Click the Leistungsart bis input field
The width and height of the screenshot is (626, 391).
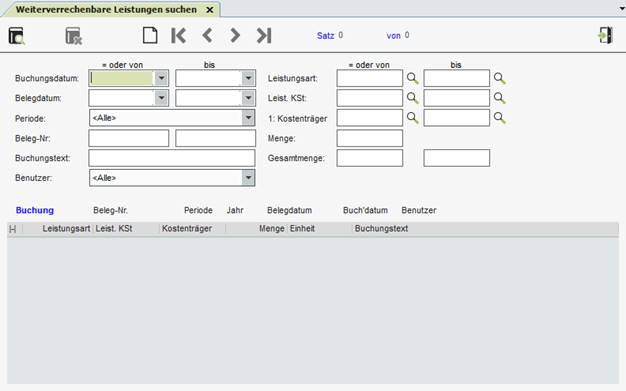456,78
